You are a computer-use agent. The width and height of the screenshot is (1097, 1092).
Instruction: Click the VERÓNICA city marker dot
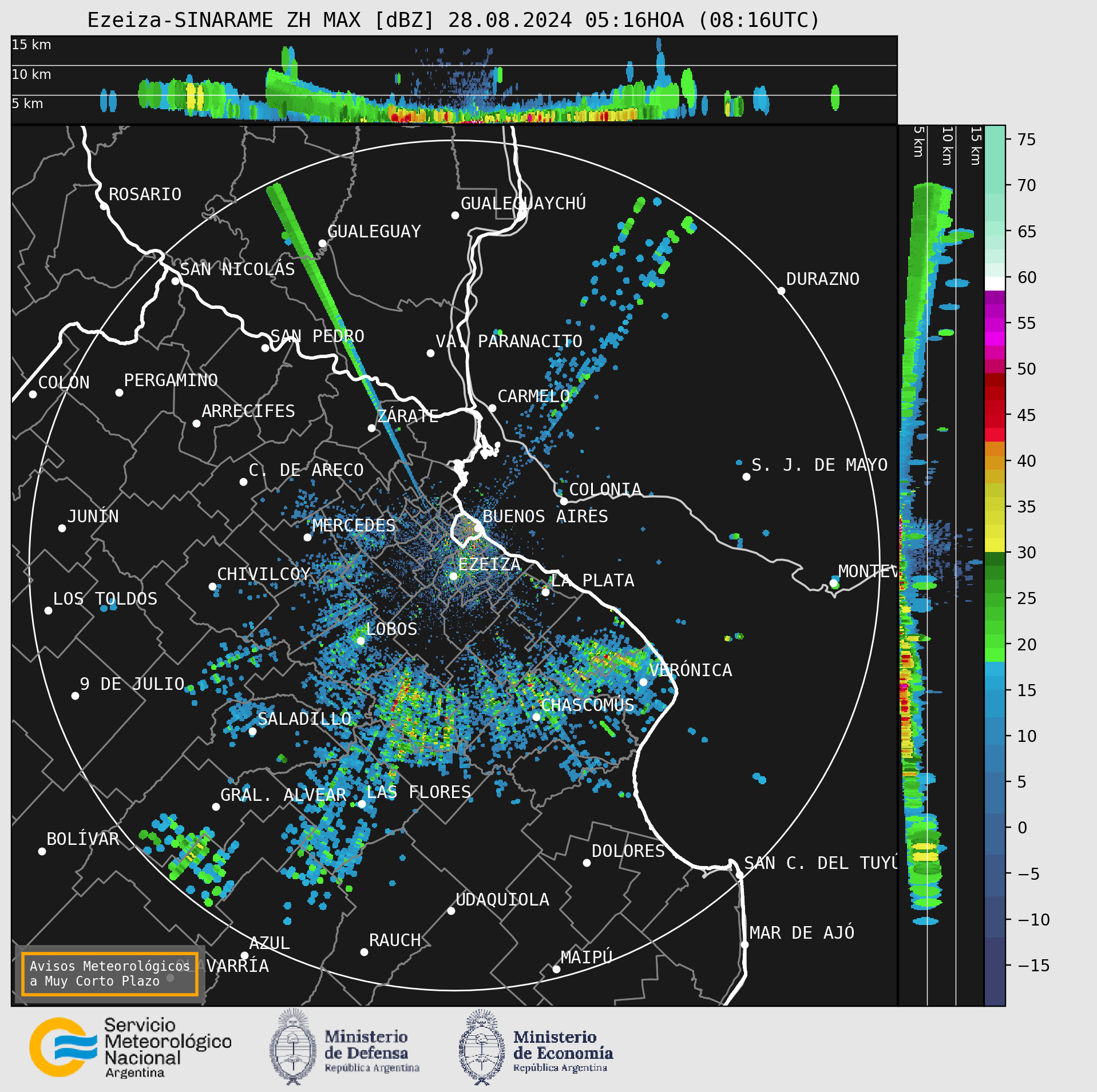pyautogui.click(x=643, y=682)
